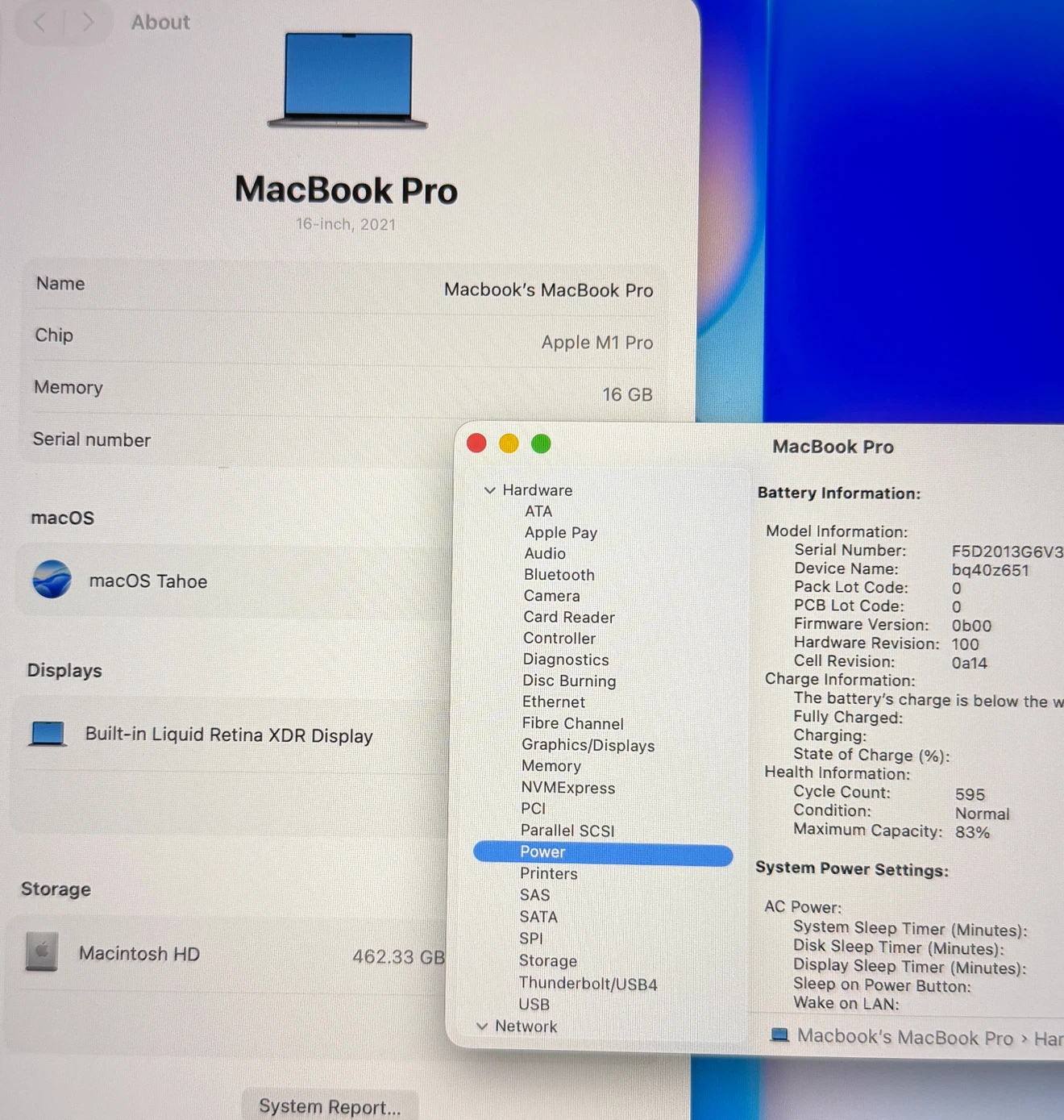Select Fibre Channel in the sidebar
Image resolution: width=1064 pixels, height=1120 pixels.
click(573, 723)
